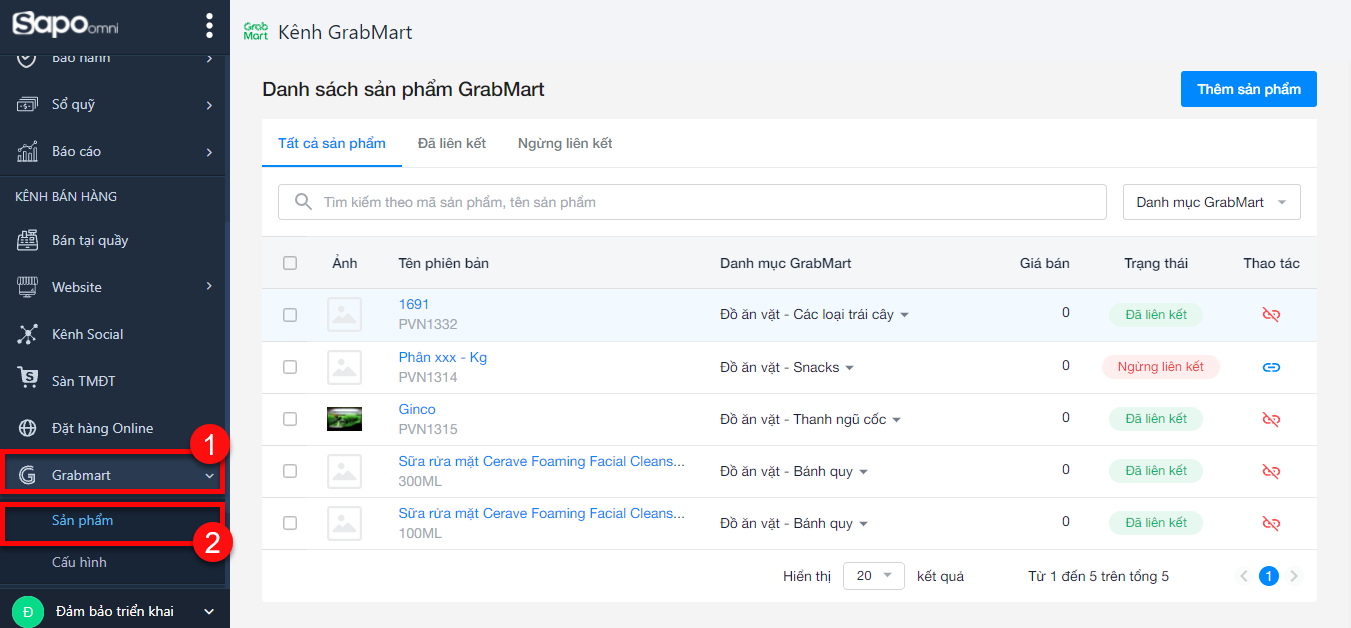The width and height of the screenshot is (1351, 628).
Task: Expand the Báo cáo menu chevron
Action: coord(210,152)
